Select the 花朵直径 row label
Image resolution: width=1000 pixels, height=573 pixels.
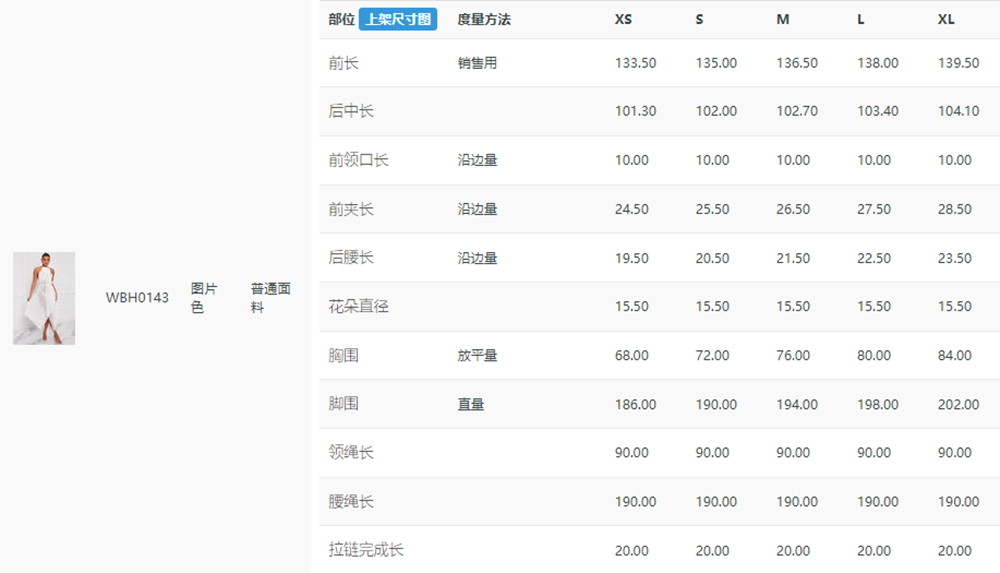358,306
